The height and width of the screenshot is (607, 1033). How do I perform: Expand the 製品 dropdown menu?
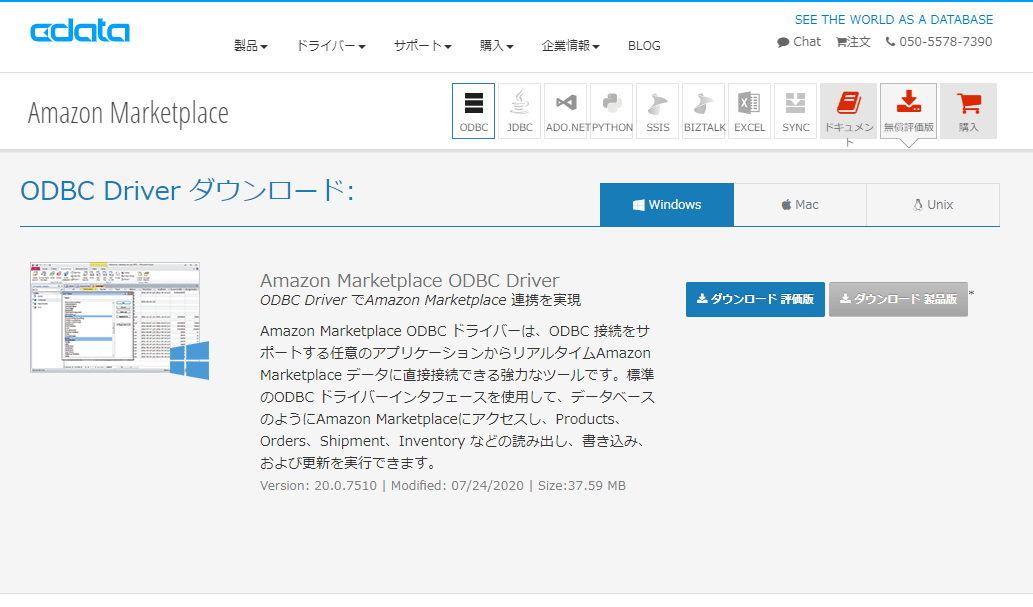250,45
